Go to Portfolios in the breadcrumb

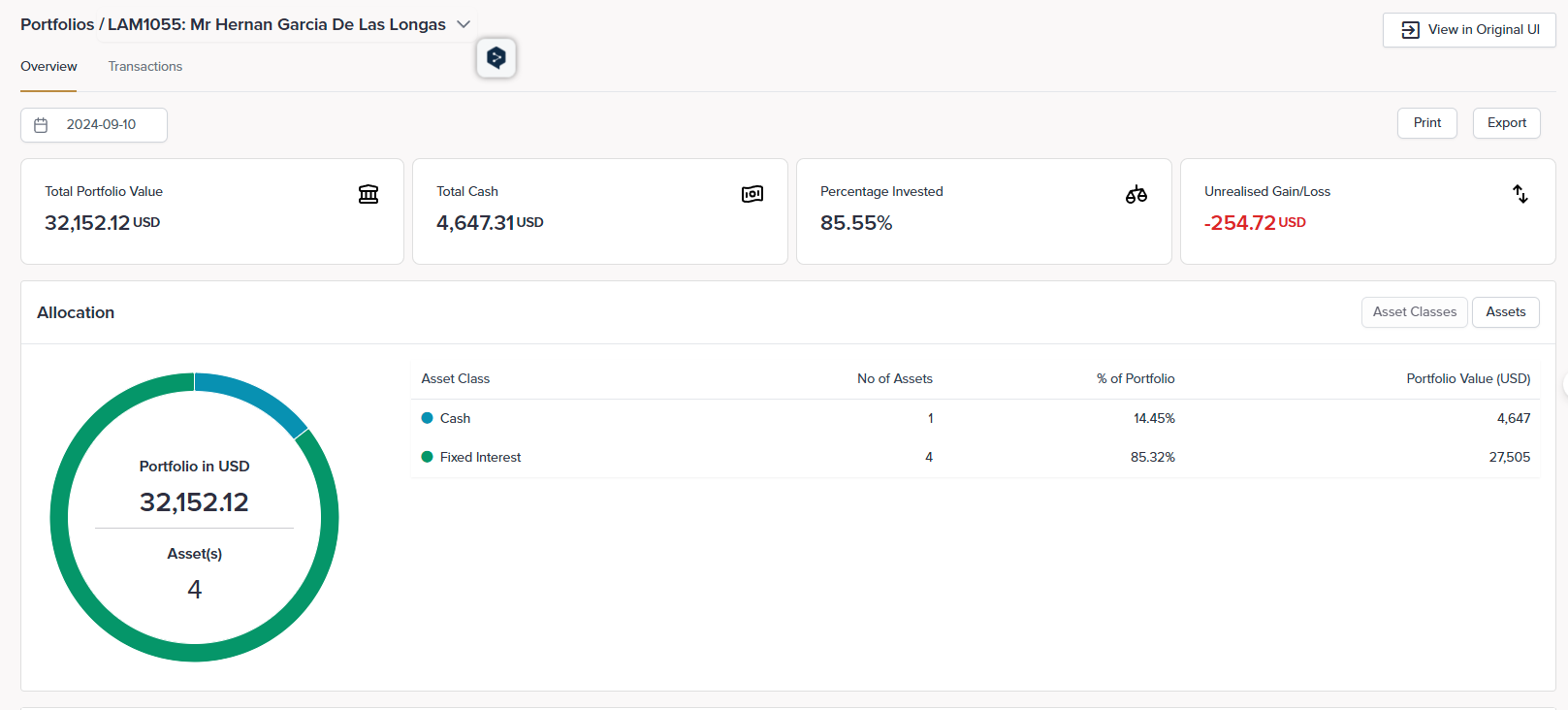(x=57, y=24)
